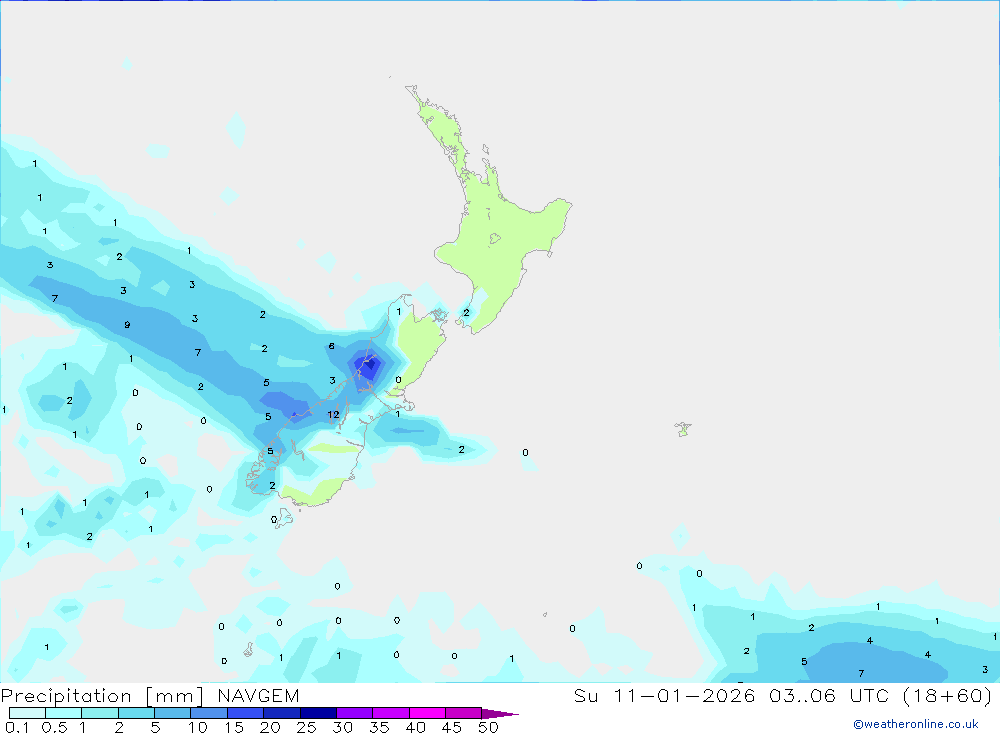Click the '9' precipitation value on the map
Image resolution: width=1000 pixels, height=733 pixels.
click(x=127, y=325)
